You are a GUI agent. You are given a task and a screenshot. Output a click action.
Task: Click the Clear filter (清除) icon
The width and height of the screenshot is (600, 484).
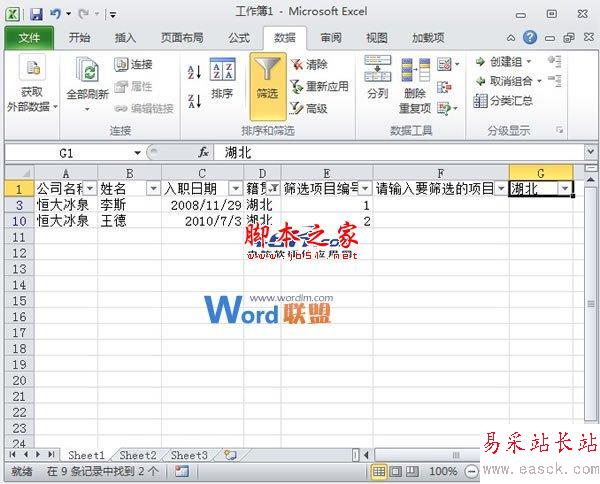pyautogui.click(x=297, y=64)
